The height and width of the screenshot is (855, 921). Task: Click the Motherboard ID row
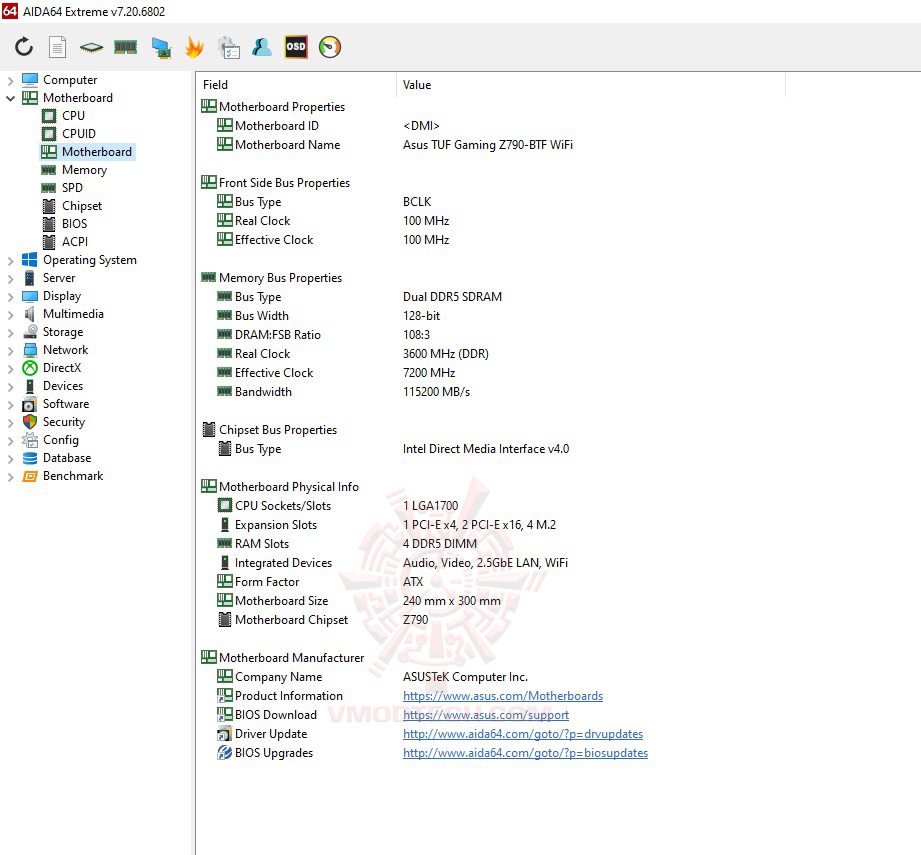(328, 126)
